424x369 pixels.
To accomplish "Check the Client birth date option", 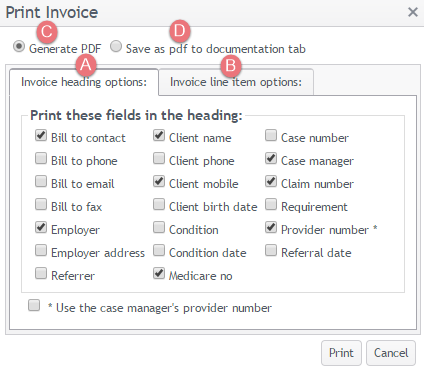I will pyautogui.click(x=159, y=204).
